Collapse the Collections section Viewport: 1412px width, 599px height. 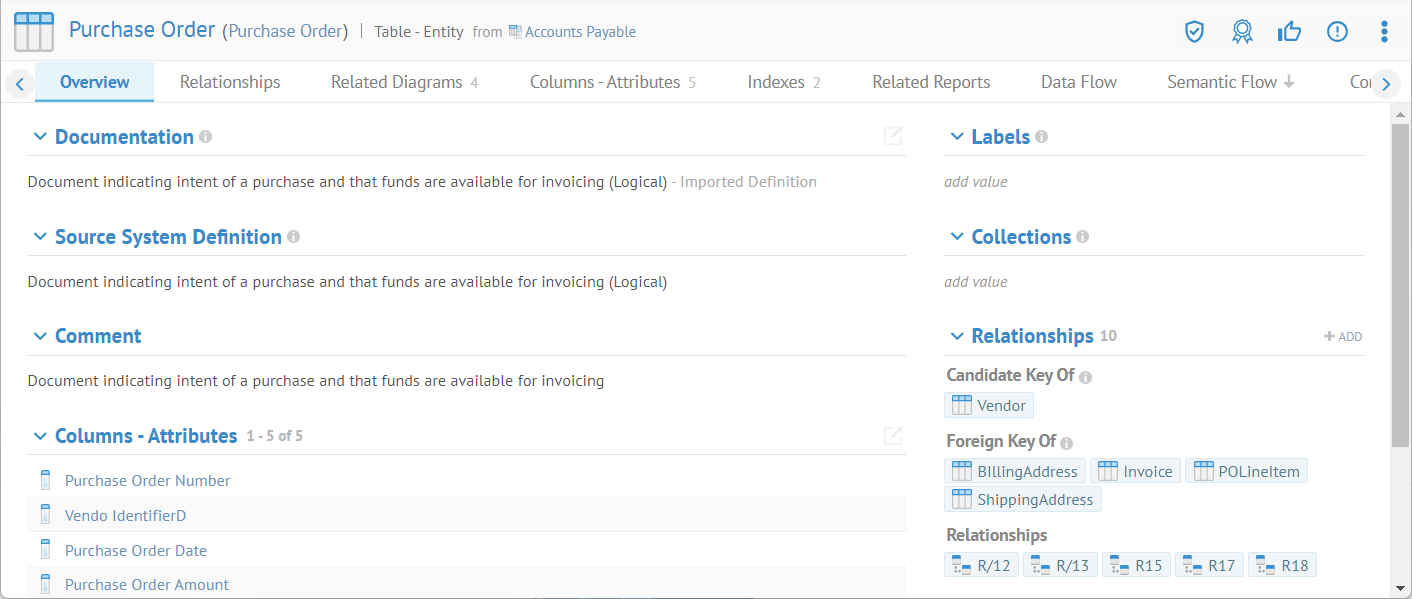point(957,237)
